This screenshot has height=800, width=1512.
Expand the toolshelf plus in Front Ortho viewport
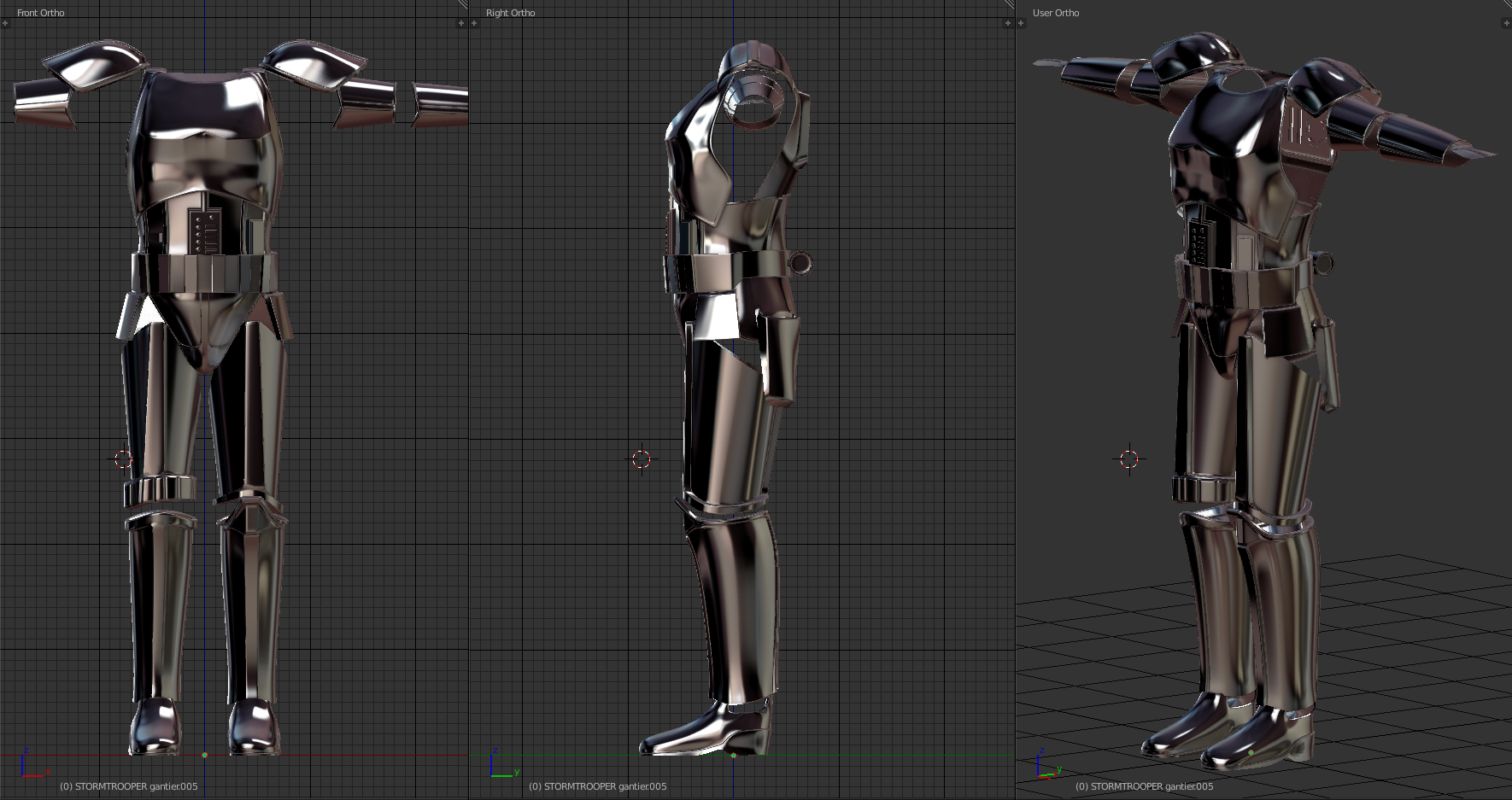tap(4, 23)
